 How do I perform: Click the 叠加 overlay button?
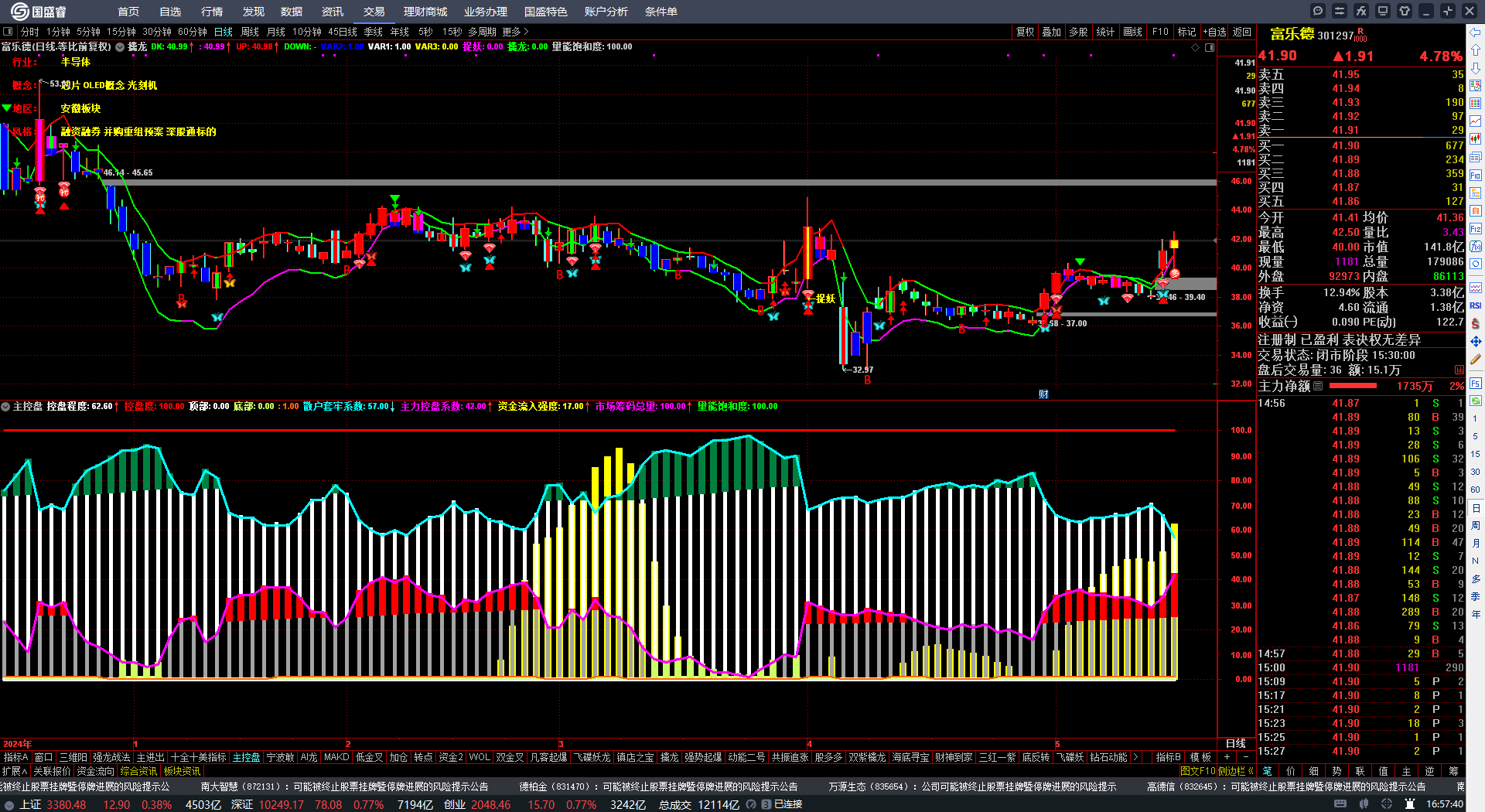click(1052, 32)
